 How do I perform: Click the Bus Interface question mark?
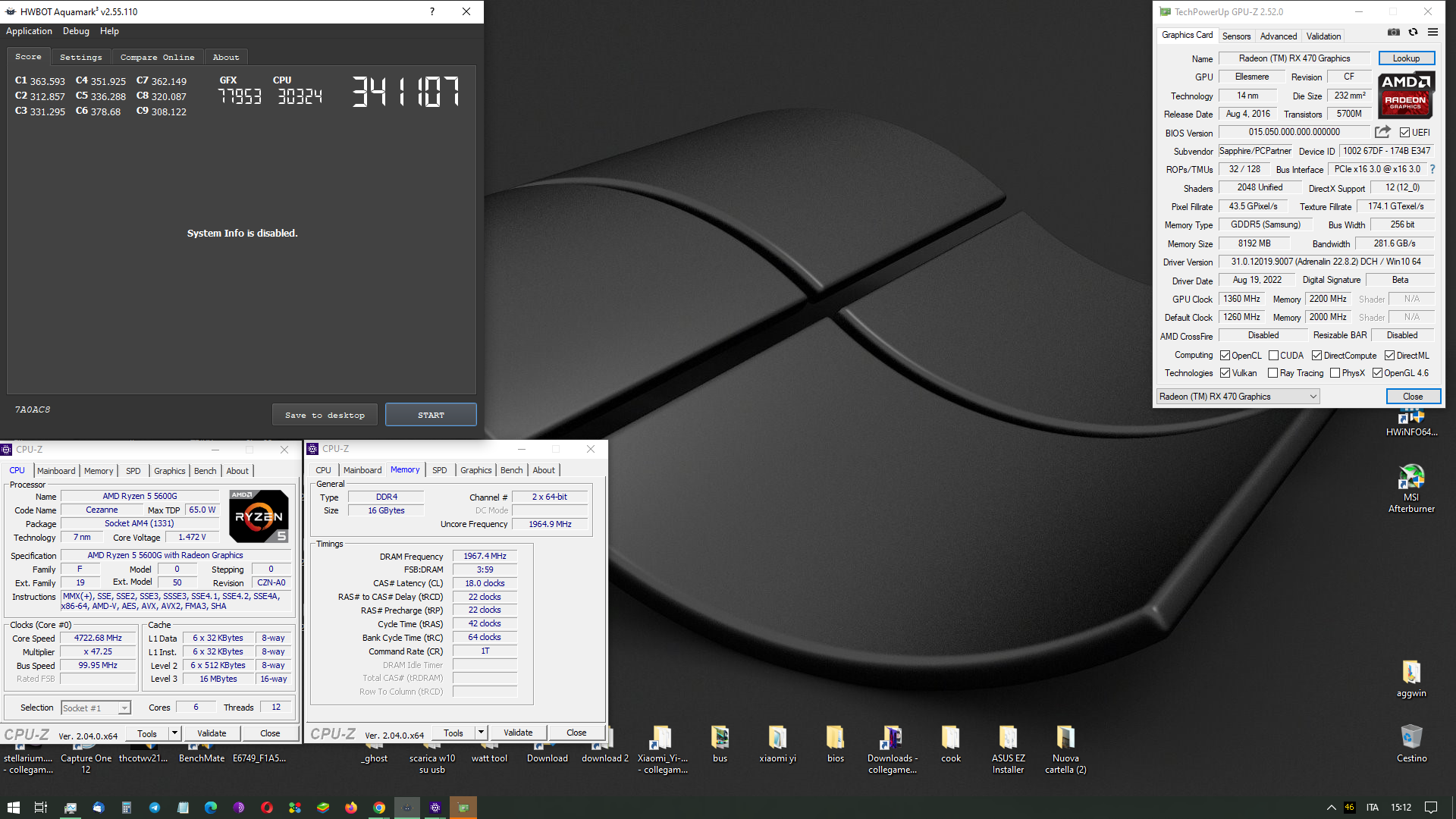(x=1432, y=169)
